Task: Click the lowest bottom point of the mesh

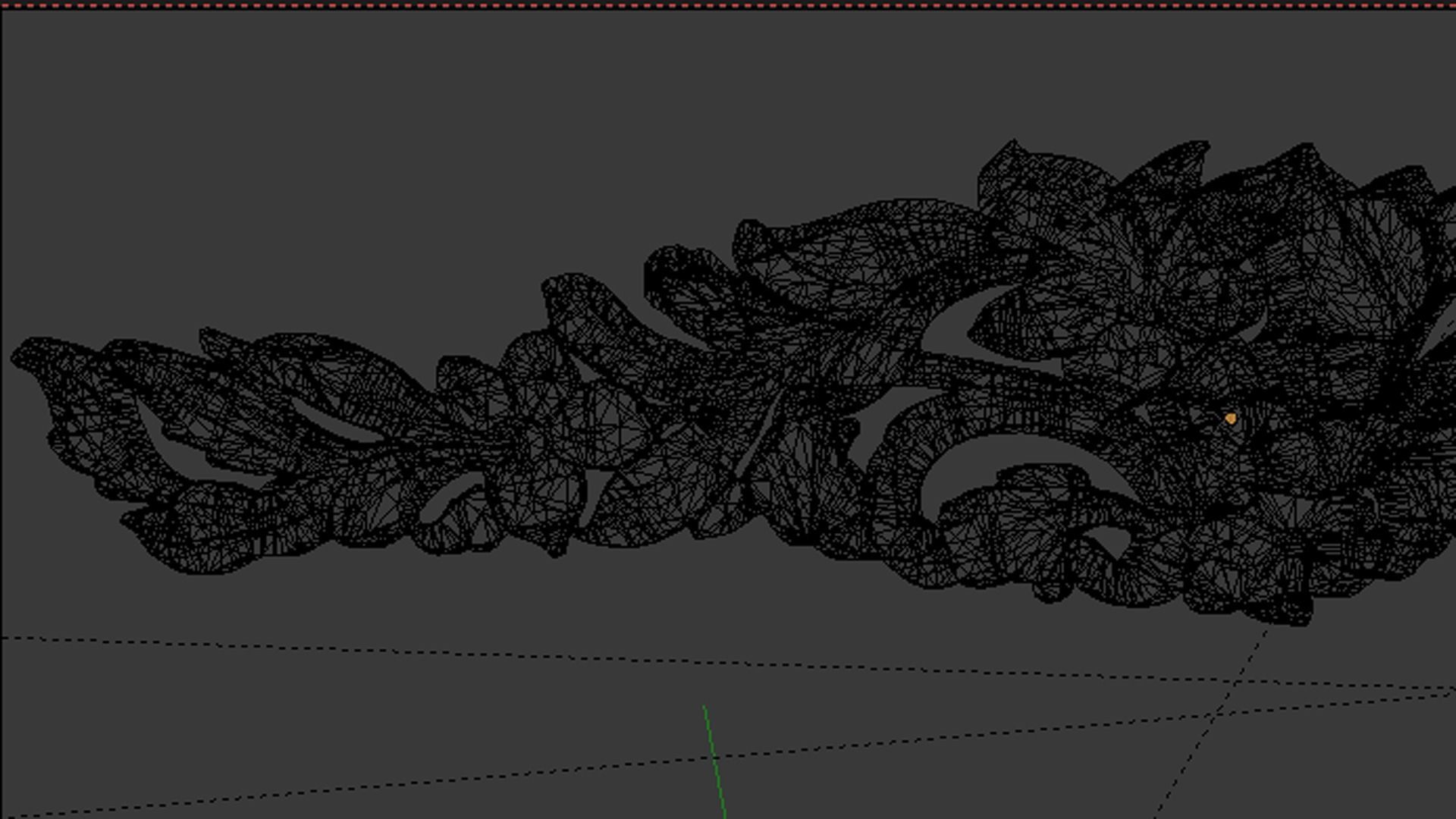Action: pos(1298,623)
